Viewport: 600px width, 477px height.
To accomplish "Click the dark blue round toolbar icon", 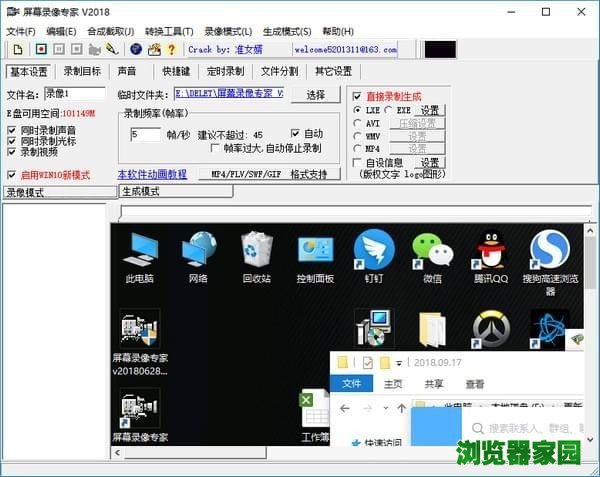I will tap(136, 49).
